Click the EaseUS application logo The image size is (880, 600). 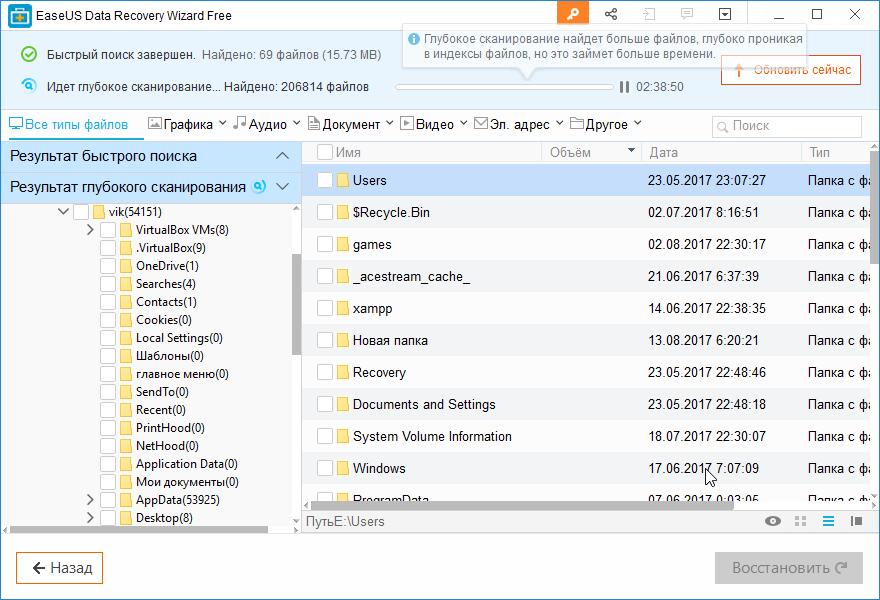point(20,16)
